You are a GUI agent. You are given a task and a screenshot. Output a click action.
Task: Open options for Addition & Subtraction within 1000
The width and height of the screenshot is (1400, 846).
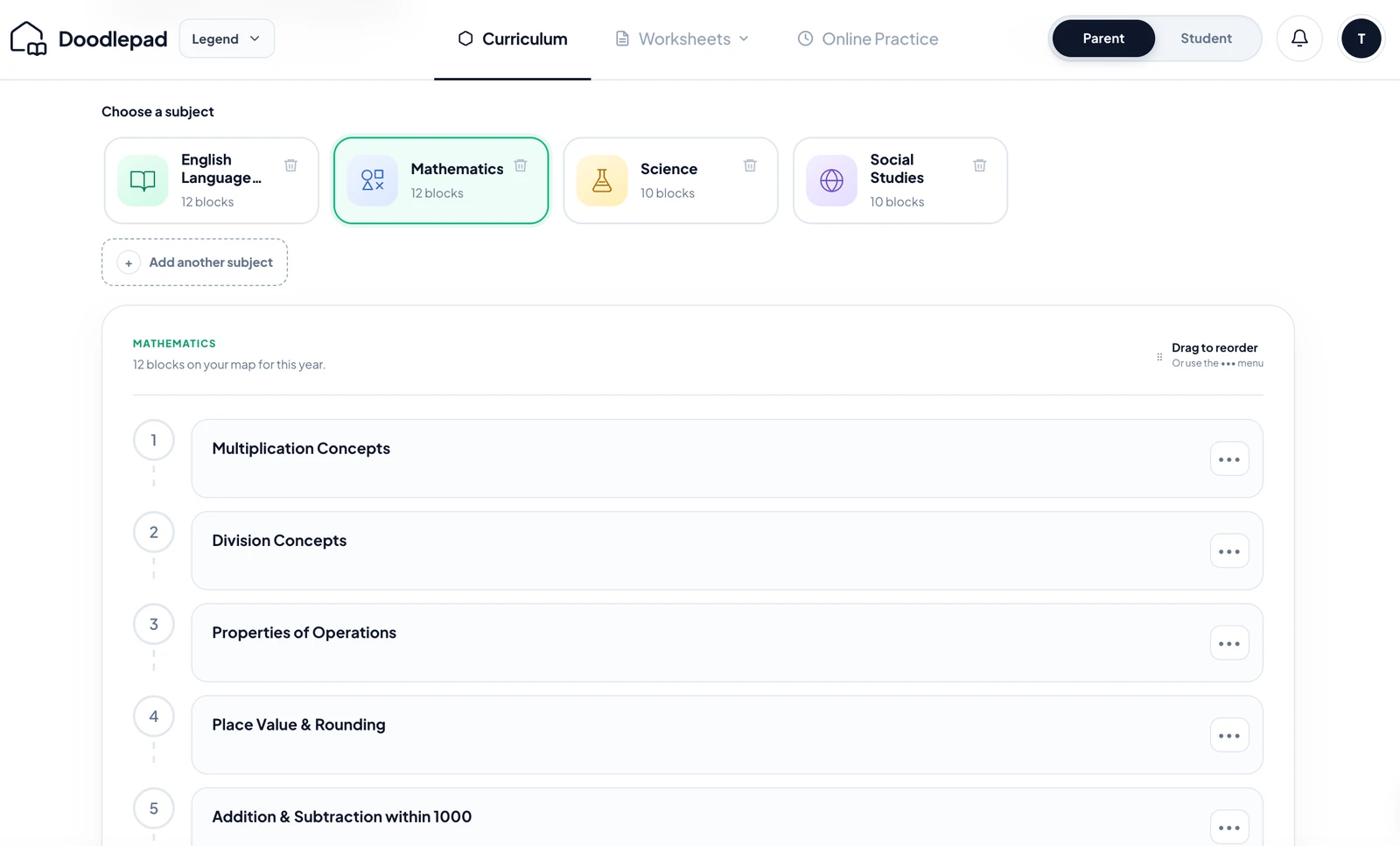pyautogui.click(x=1229, y=827)
